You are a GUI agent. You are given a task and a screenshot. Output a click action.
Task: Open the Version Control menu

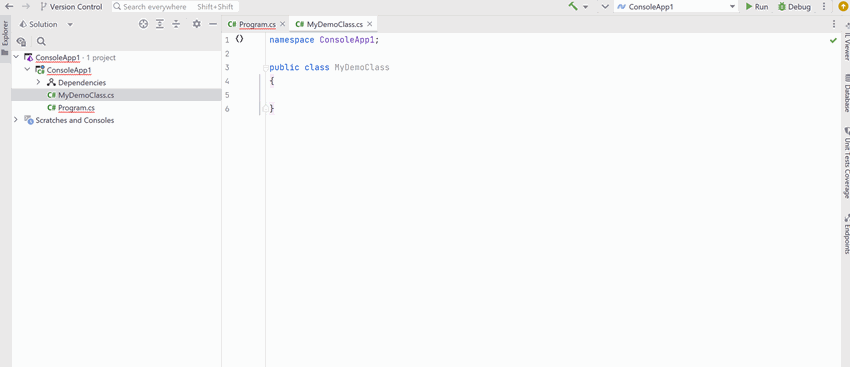(x=71, y=7)
